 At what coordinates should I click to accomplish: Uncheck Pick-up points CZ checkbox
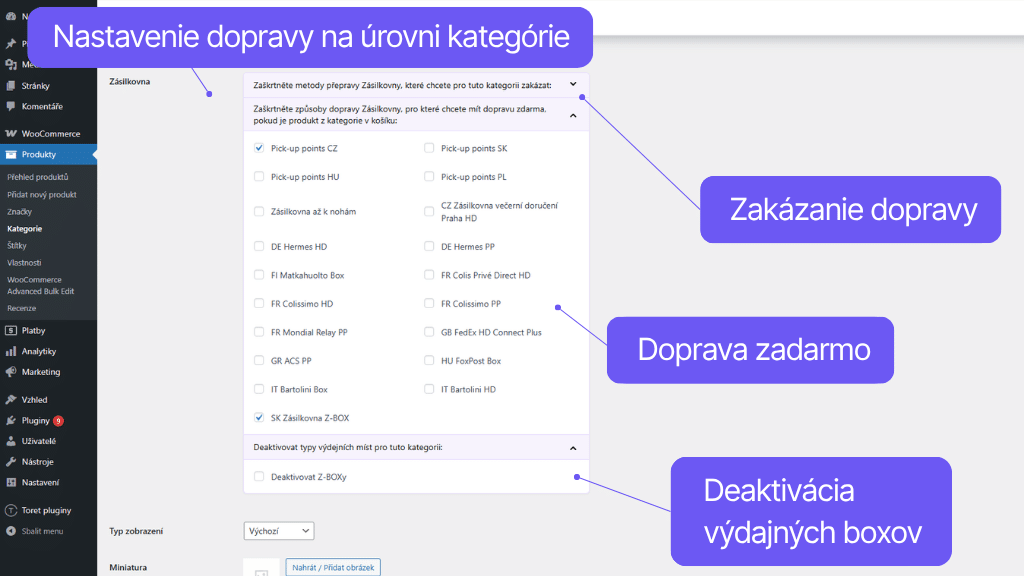pos(259,148)
